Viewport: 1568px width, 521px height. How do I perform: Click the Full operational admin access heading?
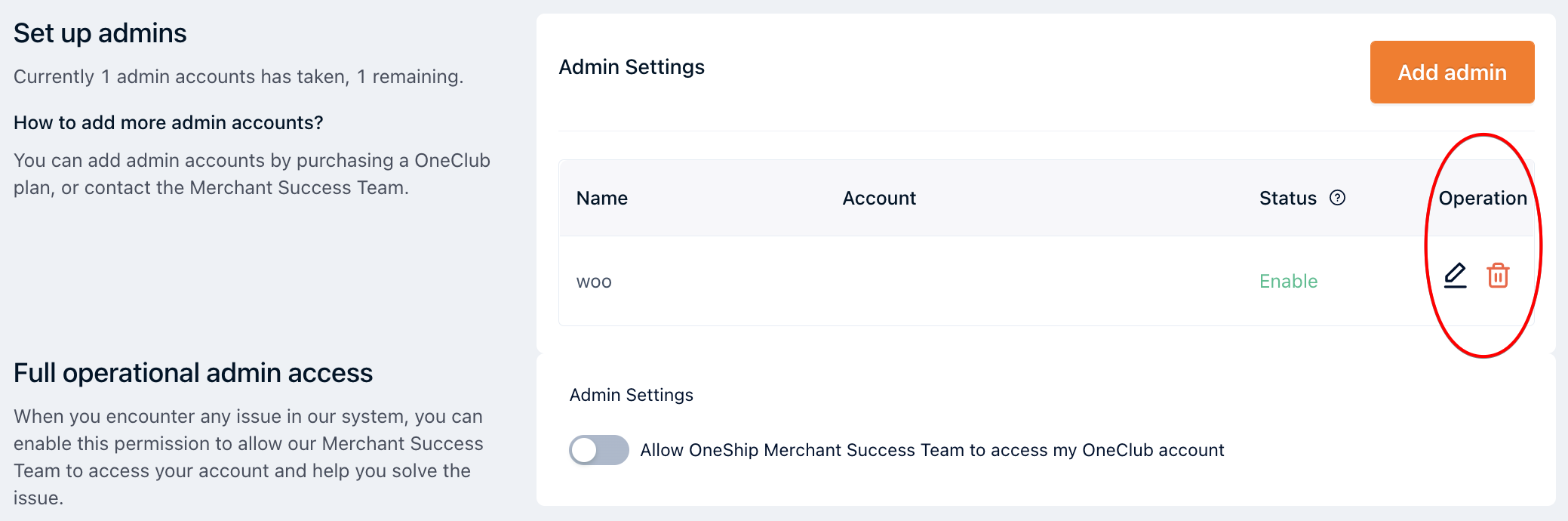[193, 373]
